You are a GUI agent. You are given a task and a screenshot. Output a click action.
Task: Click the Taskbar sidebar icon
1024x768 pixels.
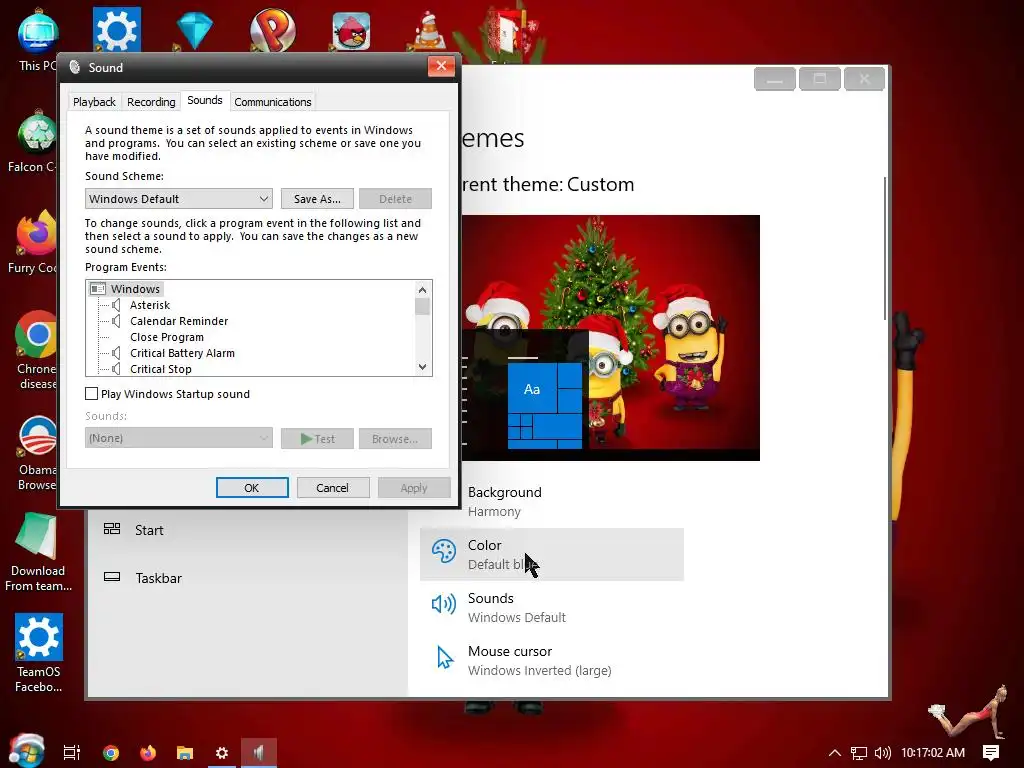(112, 577)
